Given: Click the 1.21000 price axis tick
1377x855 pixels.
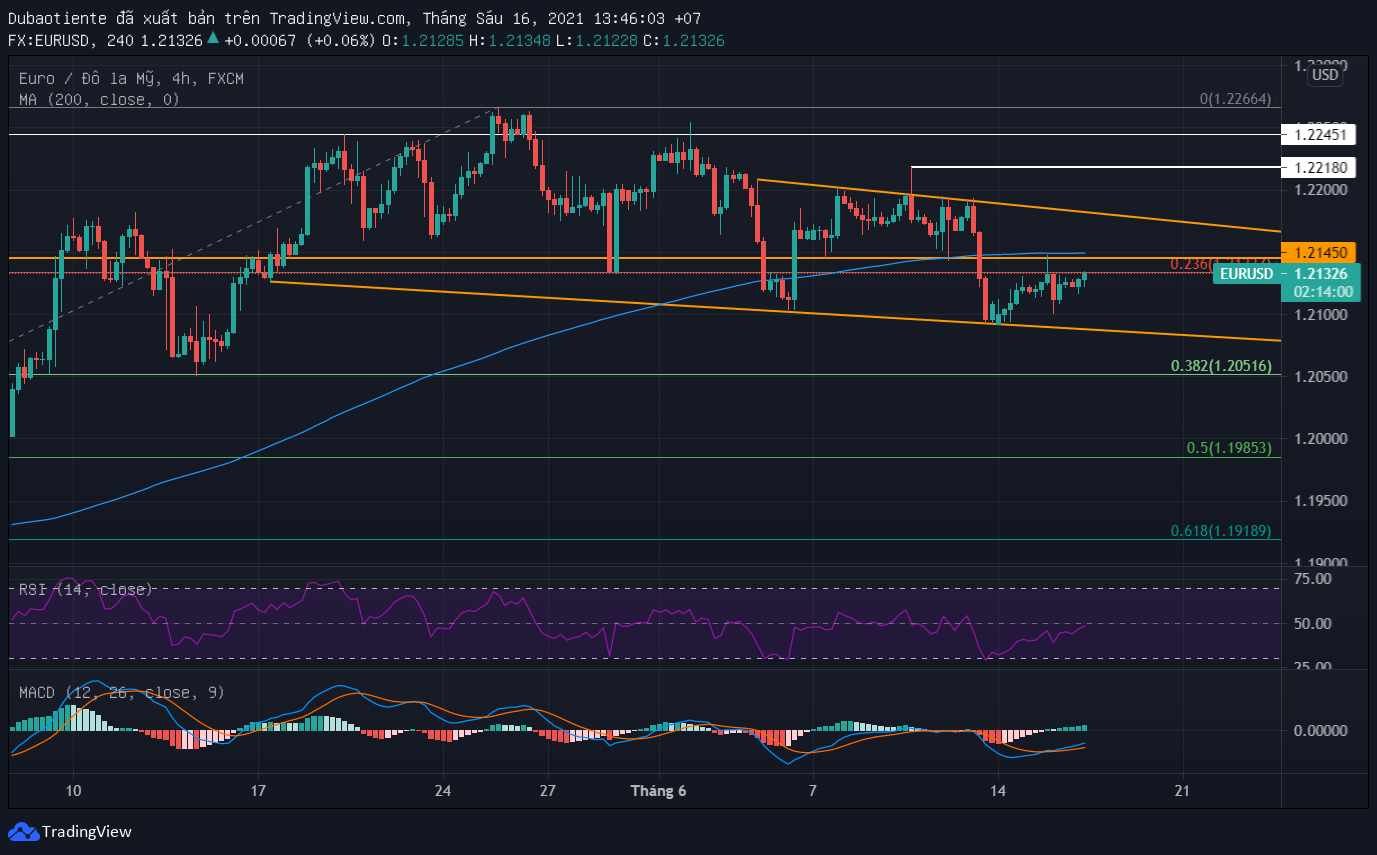Looking at the screenshot, I should [x=1322, y=315].
